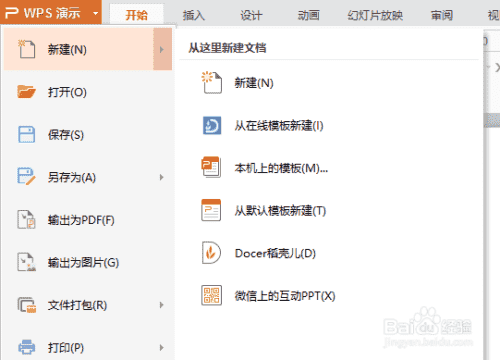Choose 从在线模板新建(I) option

click(x=279, y=125)
